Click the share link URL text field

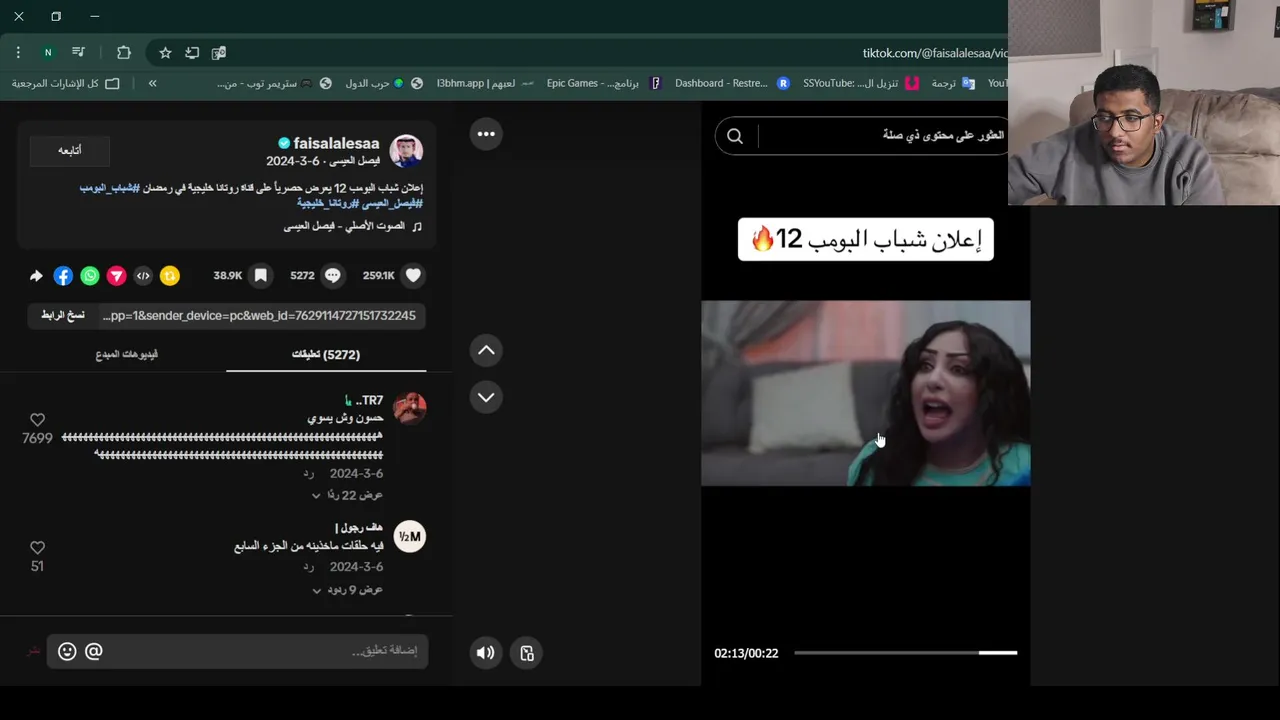pos(258,315)
